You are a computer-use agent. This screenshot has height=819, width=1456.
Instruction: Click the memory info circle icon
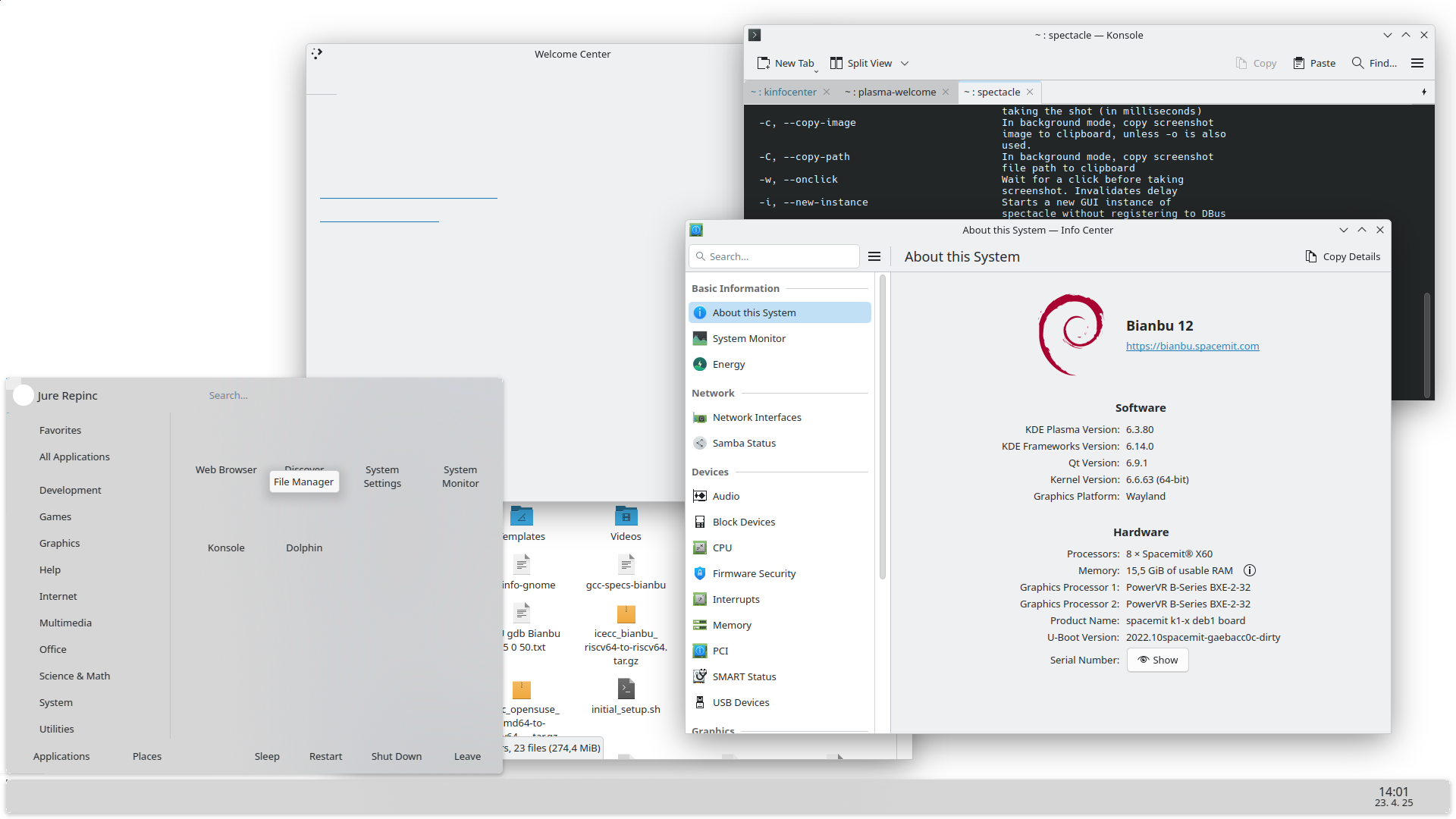[1250, 570]
